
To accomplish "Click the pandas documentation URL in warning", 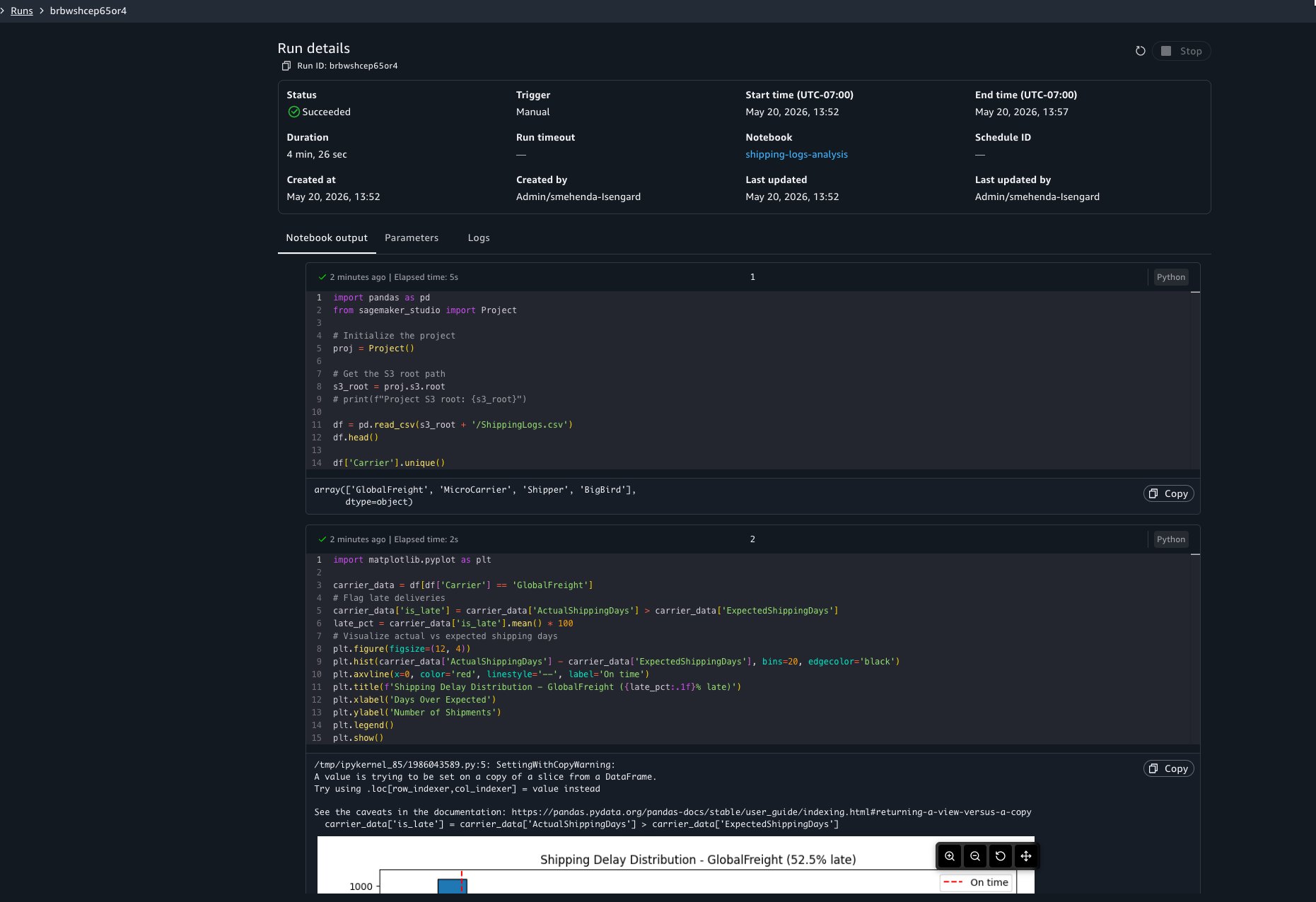I will point(771,812).
